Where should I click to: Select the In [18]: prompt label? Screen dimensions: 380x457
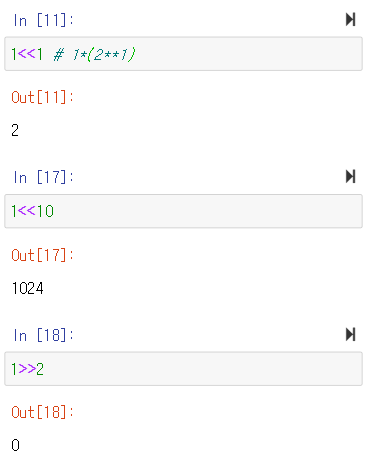[x=43, y=335]
